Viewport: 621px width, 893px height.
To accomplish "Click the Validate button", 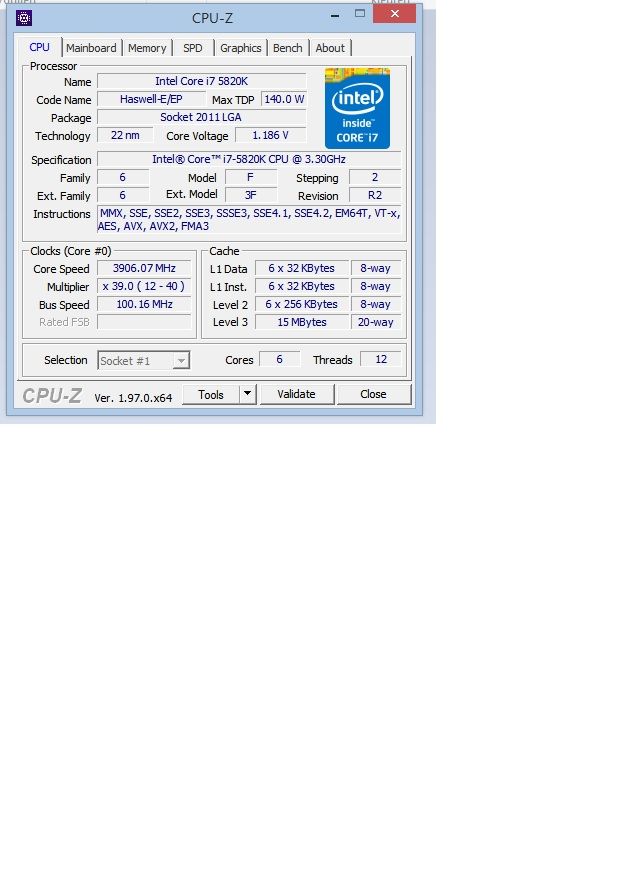I will point(296,394).
